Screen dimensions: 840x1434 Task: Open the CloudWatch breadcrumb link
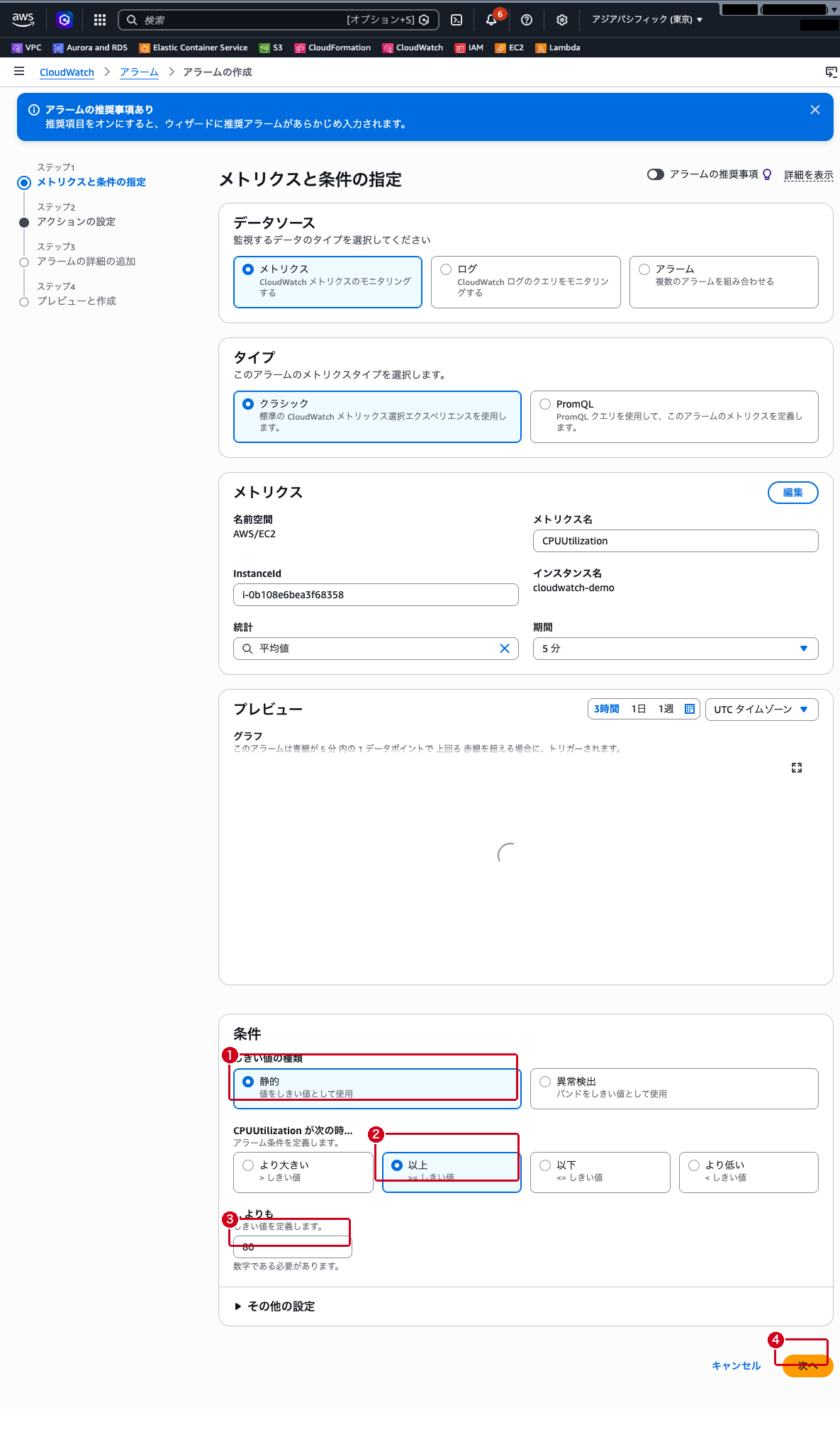coord(67,72)
